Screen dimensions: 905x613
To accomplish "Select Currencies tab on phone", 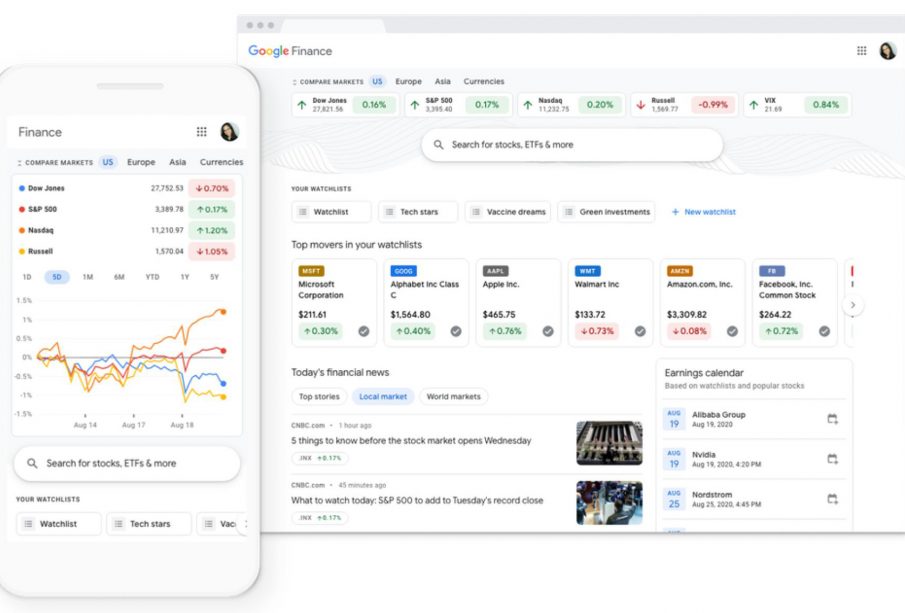I will (221, 162).
